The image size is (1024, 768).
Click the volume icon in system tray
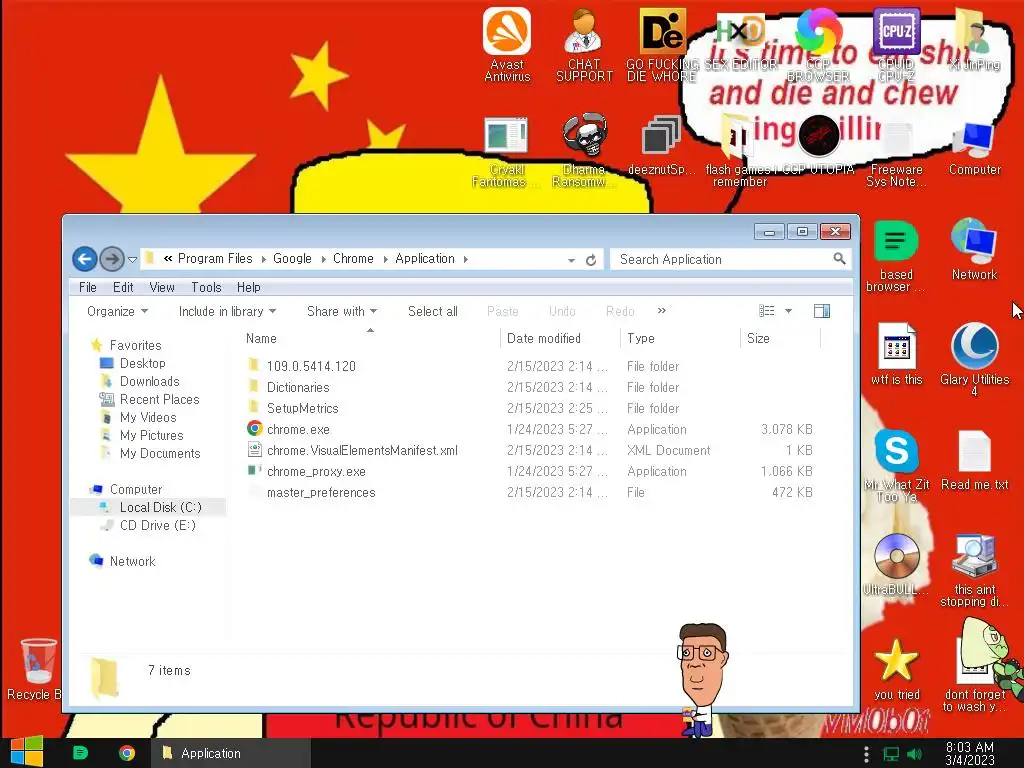click(x=914, y=754)
